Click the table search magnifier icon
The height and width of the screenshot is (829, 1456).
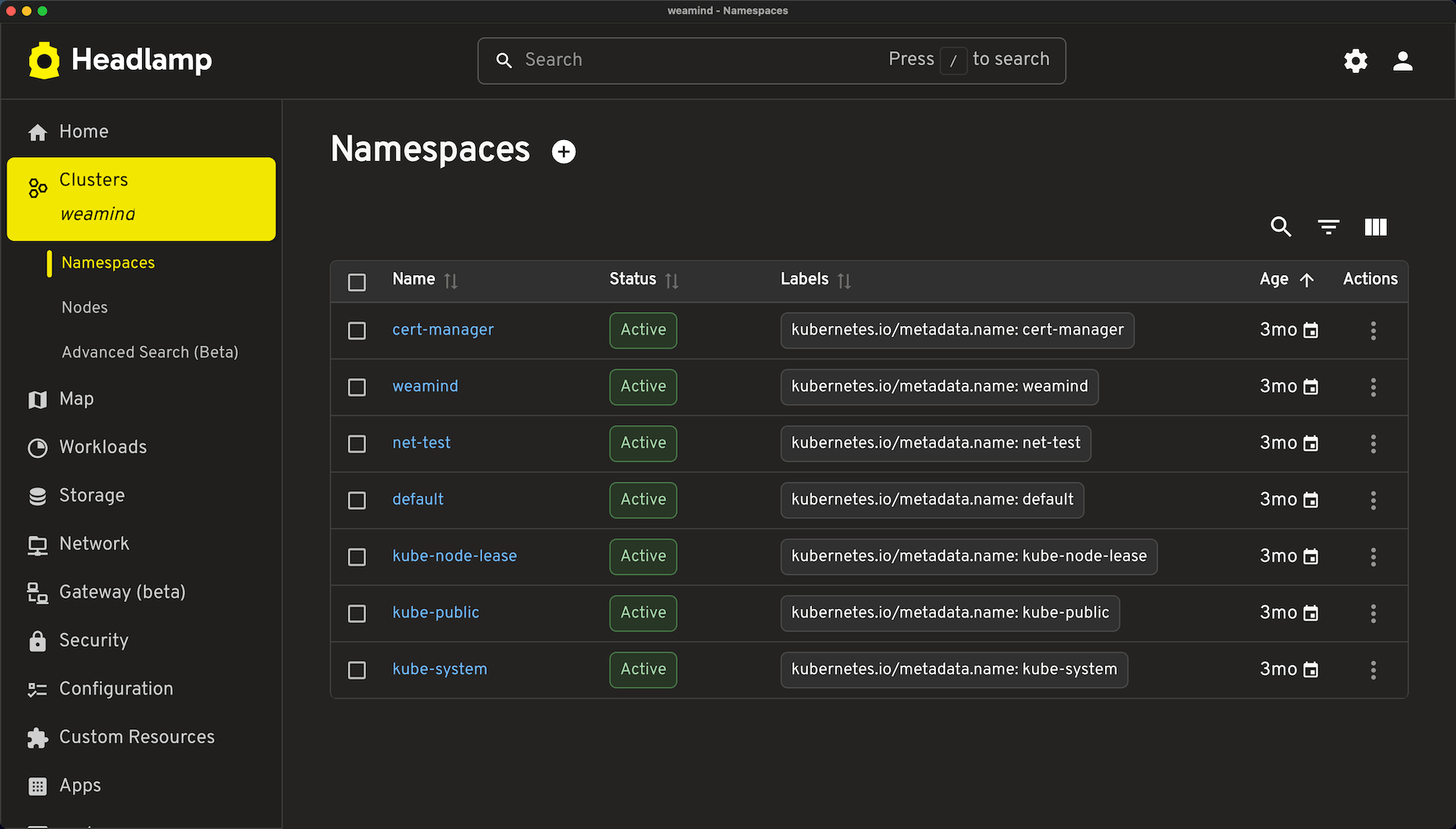[x=1281, y=227]
